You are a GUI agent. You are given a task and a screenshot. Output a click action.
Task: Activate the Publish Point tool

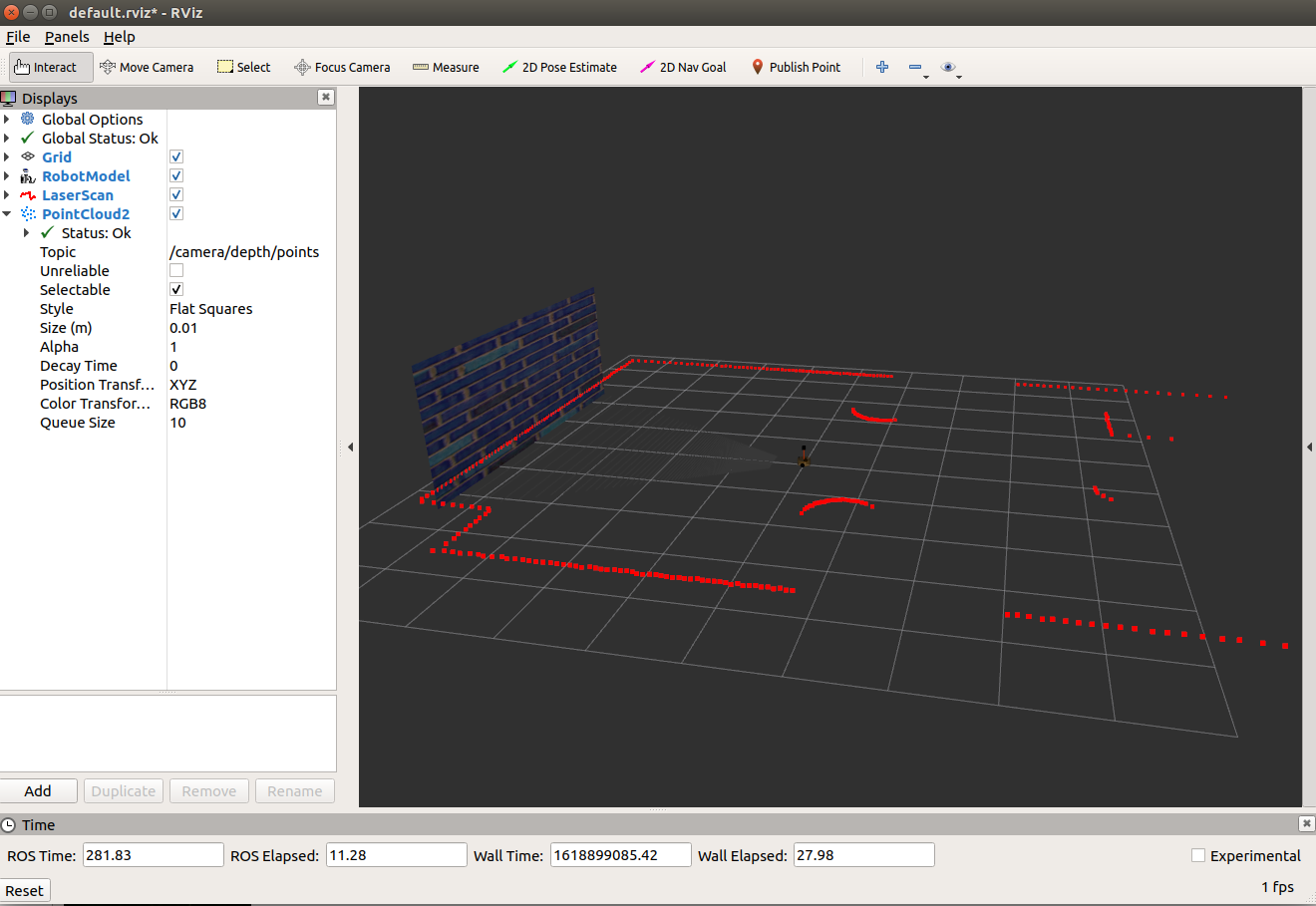click(x=796, y=67)
